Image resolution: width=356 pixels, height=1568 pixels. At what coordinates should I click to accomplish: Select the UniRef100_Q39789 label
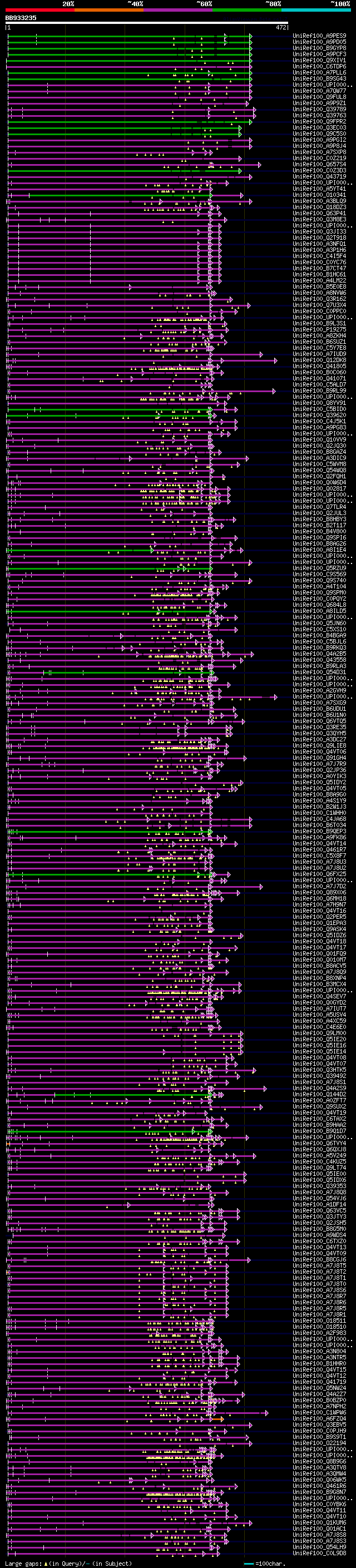point(319,109)
